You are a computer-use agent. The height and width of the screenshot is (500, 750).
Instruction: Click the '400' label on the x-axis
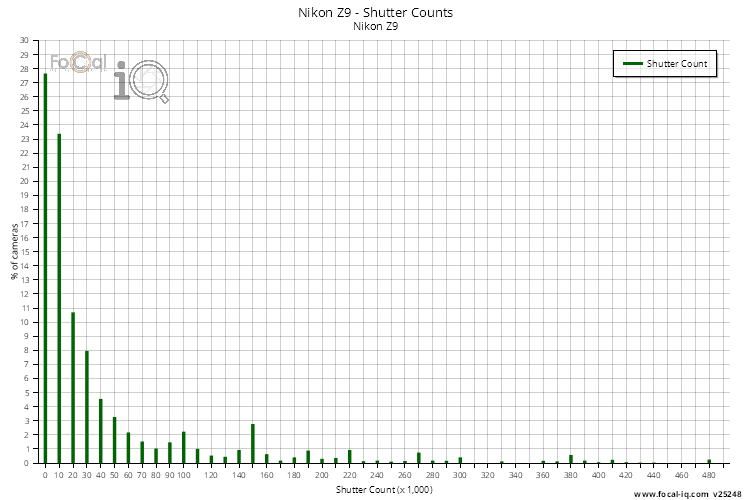(x=598, y=475)
